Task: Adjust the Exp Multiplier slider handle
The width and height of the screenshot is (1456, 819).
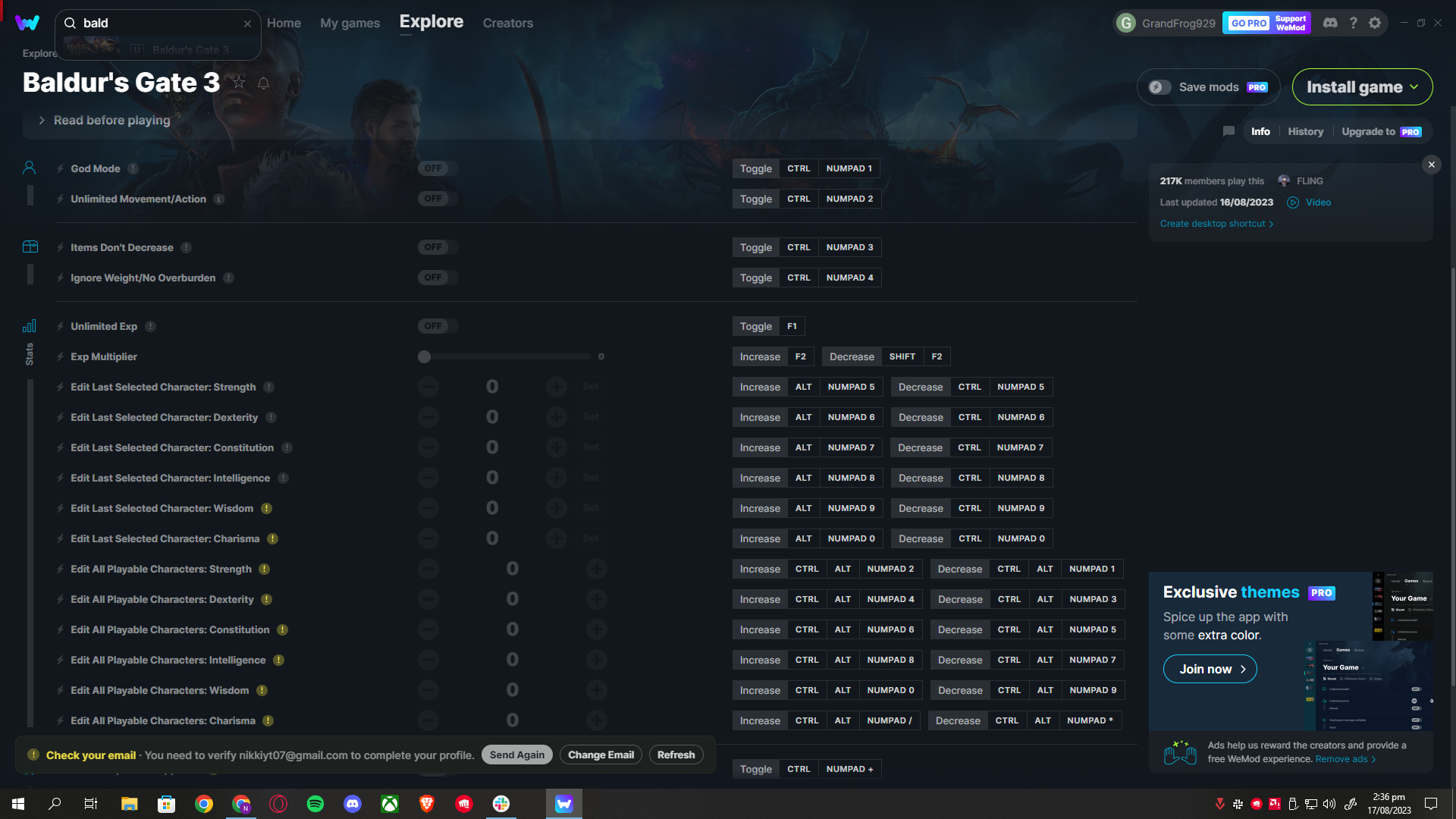Action: 425,356
